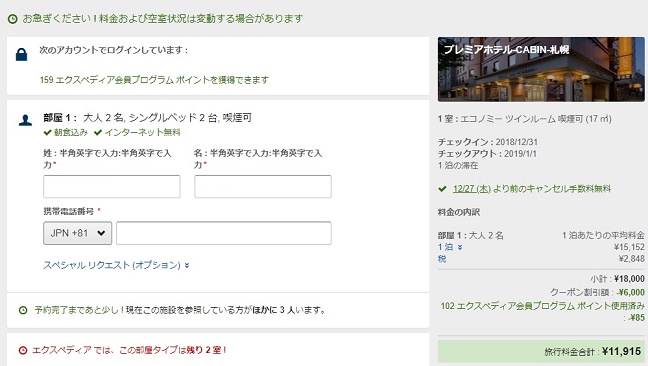Screen dimensions: 648x366
Task: Focus the 名 first name input field
Action: pos(263,186)
